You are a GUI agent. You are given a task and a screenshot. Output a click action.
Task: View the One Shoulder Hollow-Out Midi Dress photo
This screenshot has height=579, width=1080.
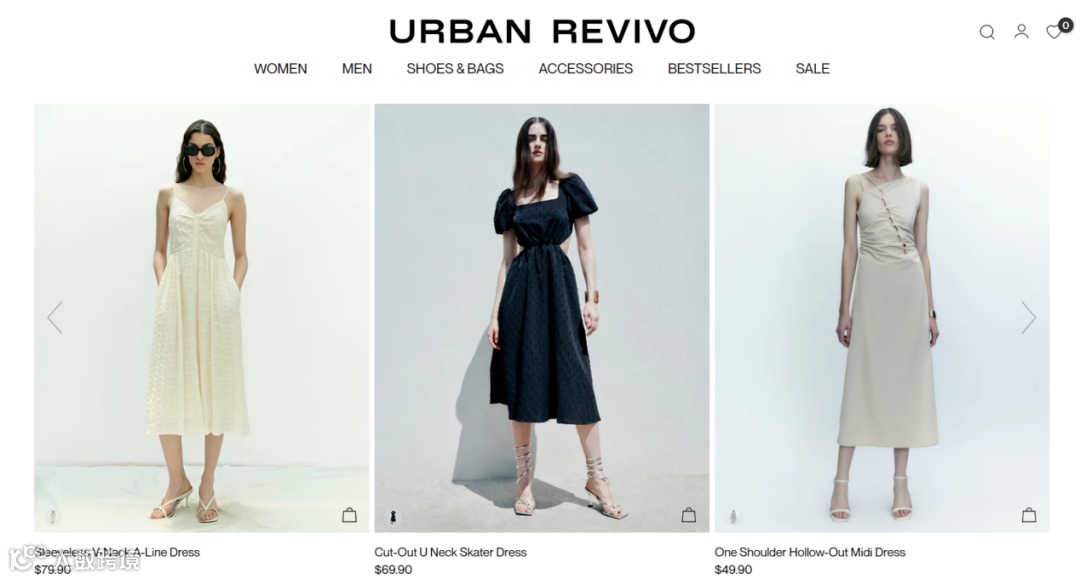pos(882,318)
